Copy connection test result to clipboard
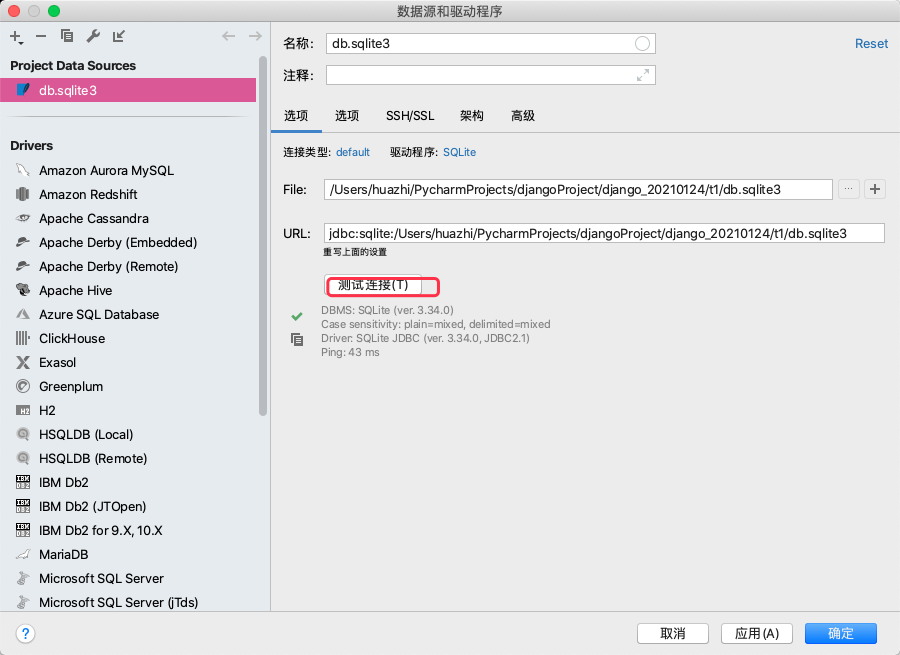 (x=297, y=339)
